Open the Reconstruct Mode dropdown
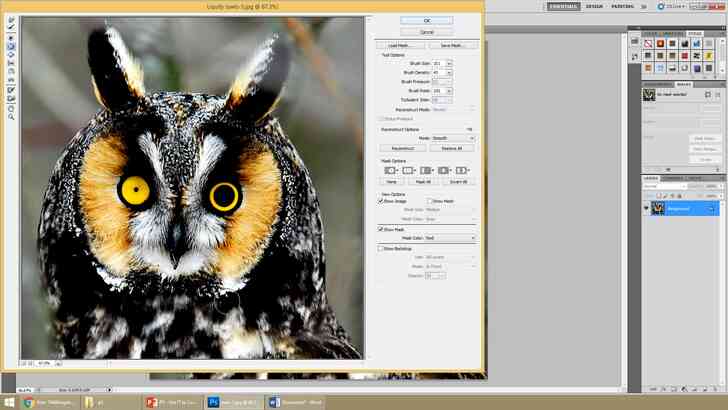 click(x=453, y=138)
